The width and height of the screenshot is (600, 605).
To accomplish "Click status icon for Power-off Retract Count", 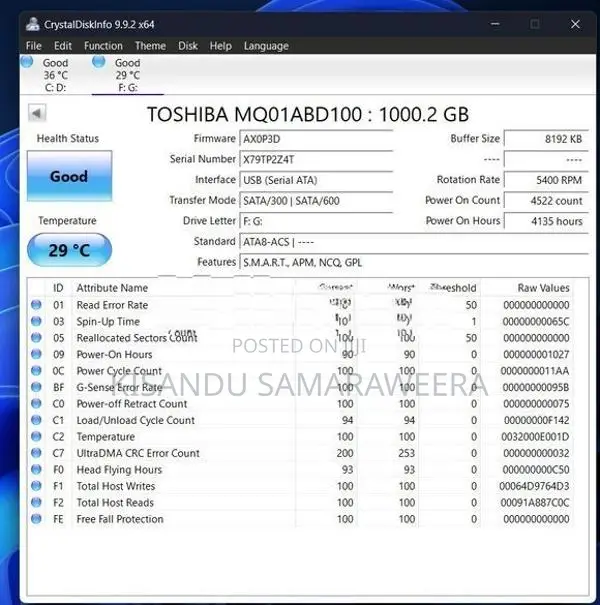I will pyautogui.click(x=36, y=403).
